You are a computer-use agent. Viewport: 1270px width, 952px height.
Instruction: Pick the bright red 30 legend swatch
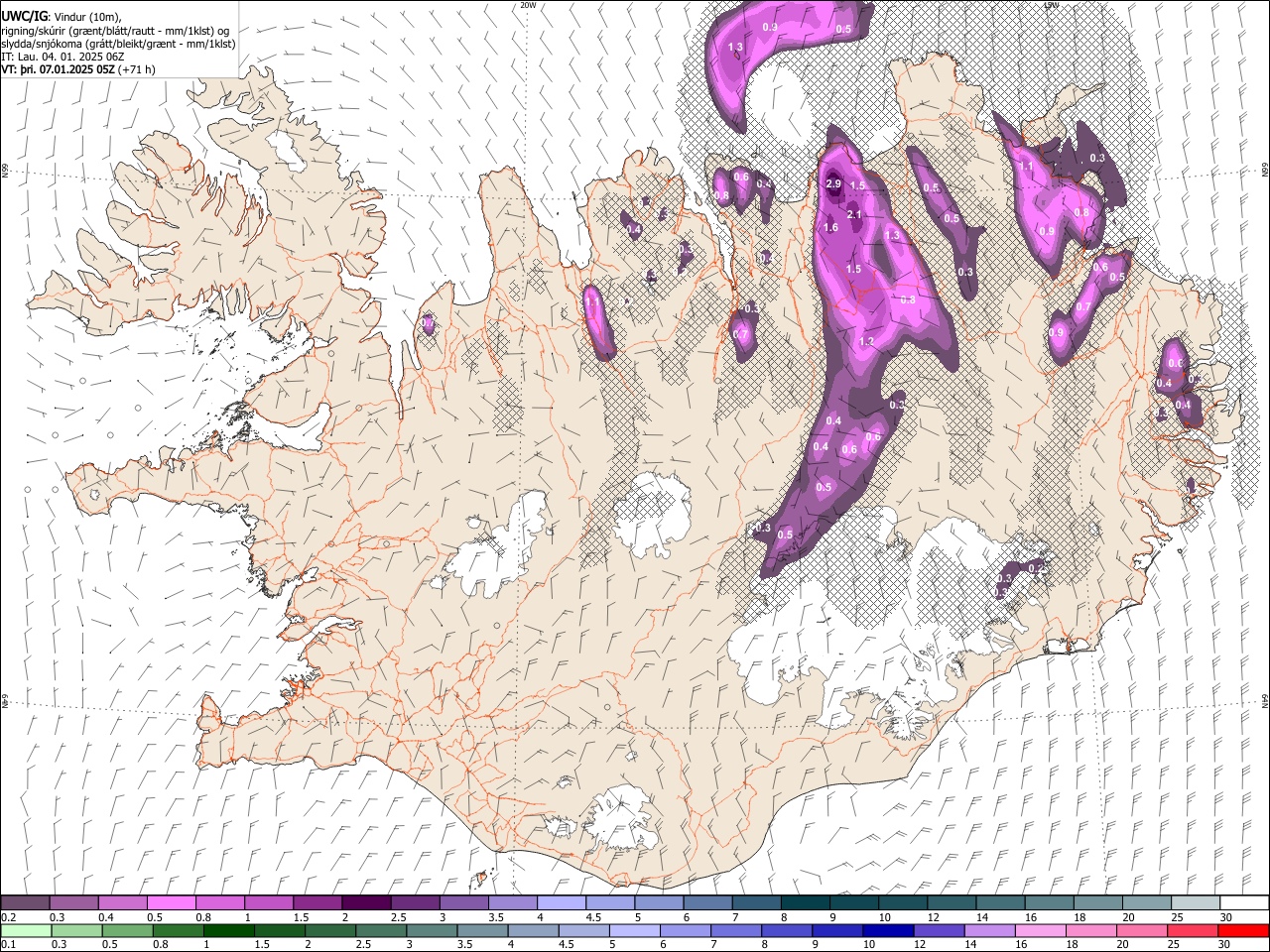(1244, 930)
